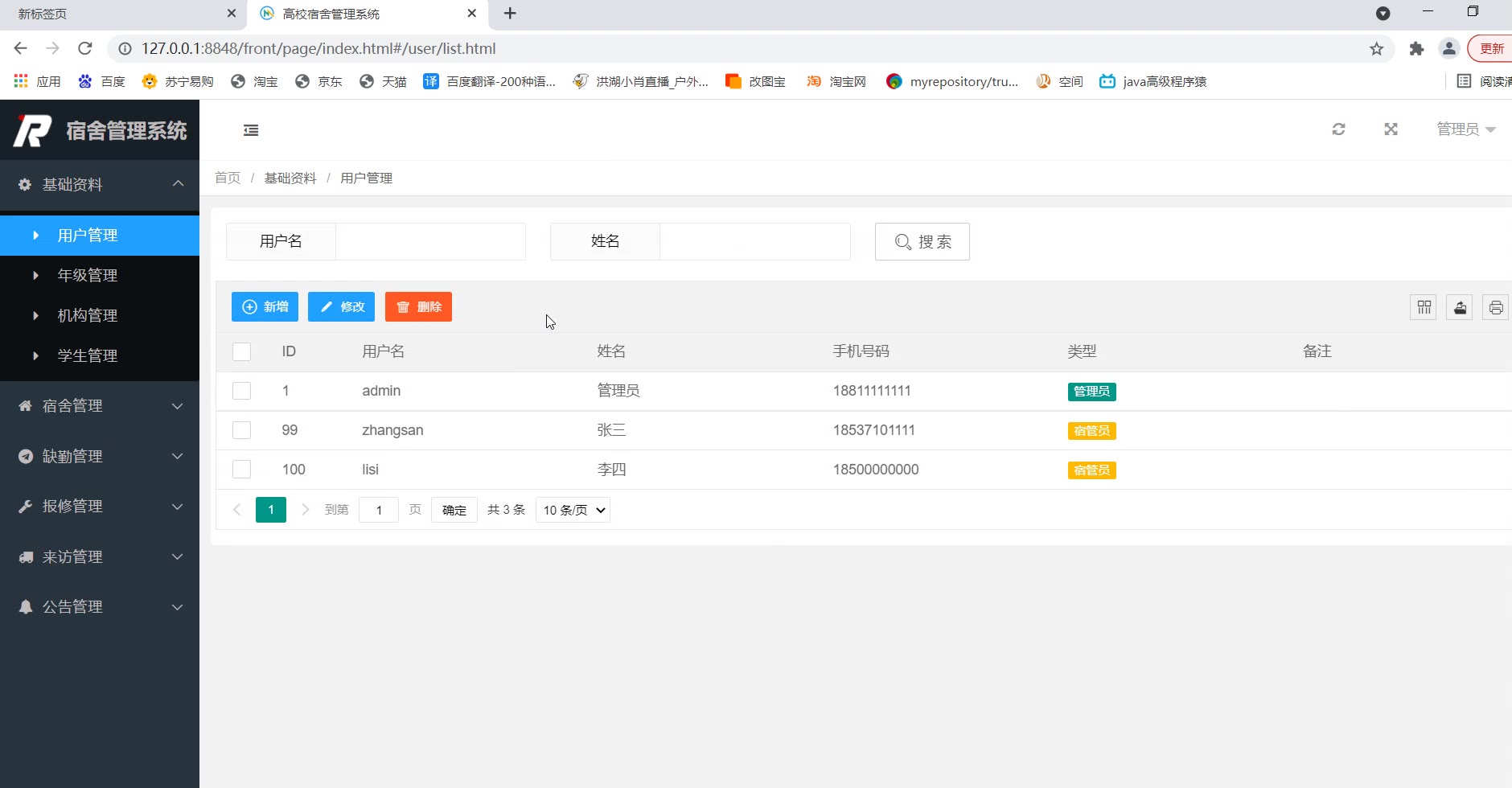Open the browser extensions puzzle icon
The width and height of the screenshot is (1512, 788).
[1416, 49]
